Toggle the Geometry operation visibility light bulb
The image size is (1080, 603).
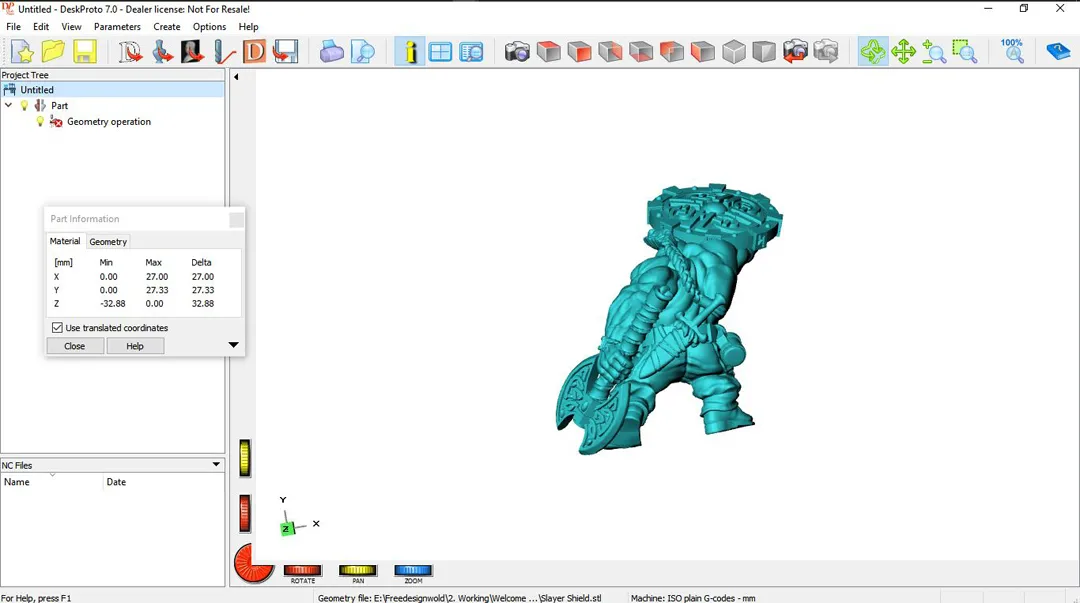pyautogui.click(x=40, y=121)
